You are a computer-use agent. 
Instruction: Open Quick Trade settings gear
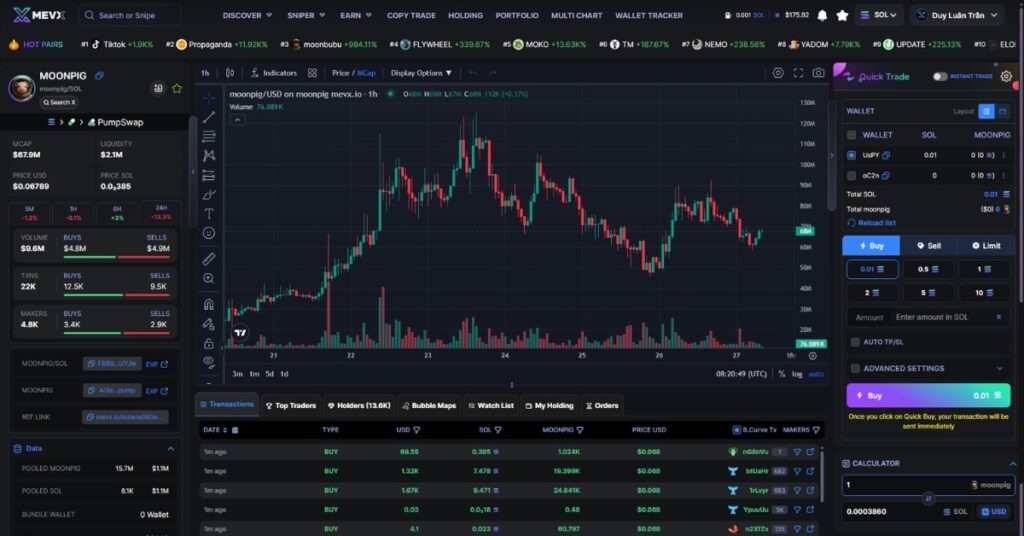pos(1006,76)
